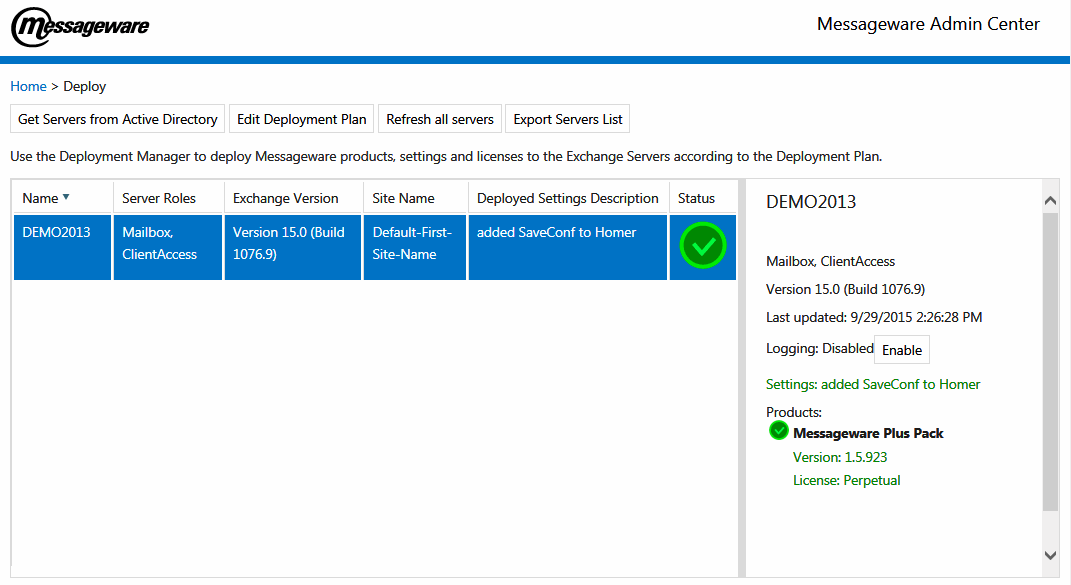Click the Mailbox, ClientAccess table cell
Screen dimensions: 1071x585
(x=168, y=247)
